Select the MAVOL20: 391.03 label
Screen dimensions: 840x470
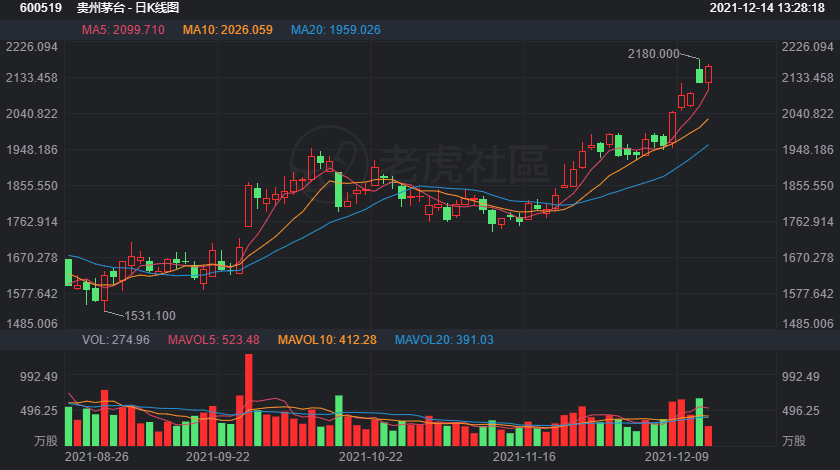point(444,340)
